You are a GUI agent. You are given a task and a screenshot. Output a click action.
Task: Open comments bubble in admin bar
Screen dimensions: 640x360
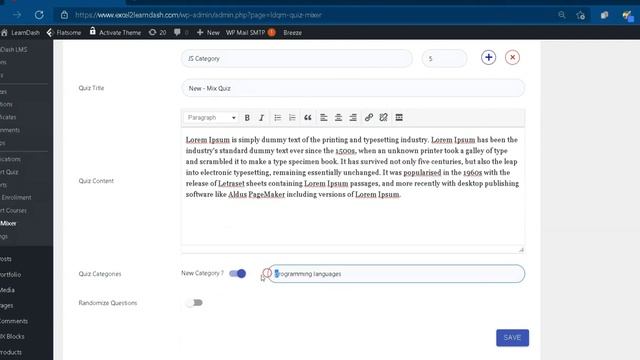coord(181,32)
